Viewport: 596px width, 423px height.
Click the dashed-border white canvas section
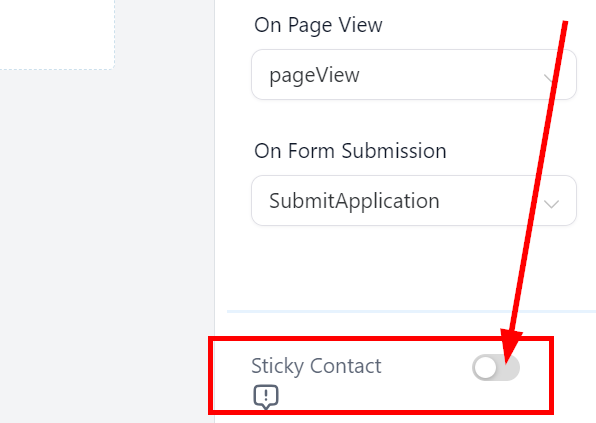point(57,34)
